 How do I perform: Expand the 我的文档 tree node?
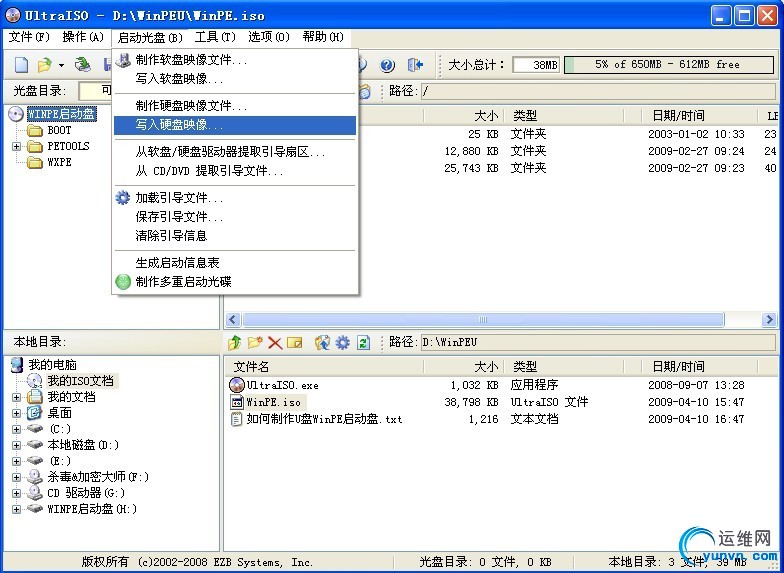(x=16, y=398)
